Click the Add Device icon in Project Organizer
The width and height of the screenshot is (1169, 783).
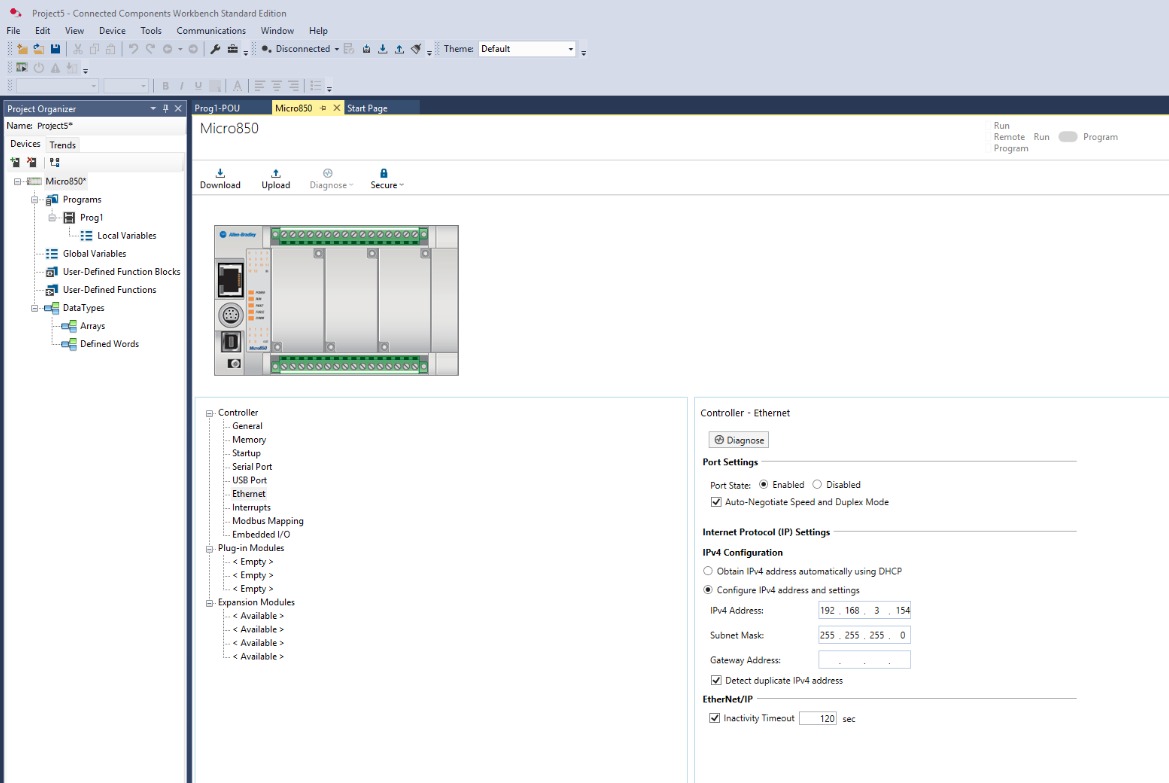click(x=15, y=162)
